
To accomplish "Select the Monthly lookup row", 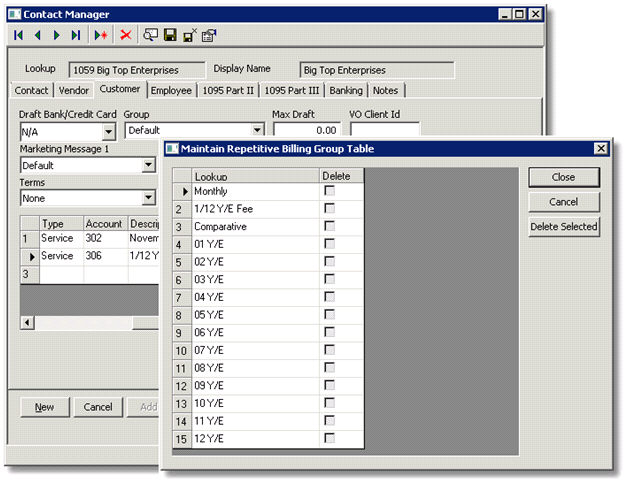I will point(256,191).
